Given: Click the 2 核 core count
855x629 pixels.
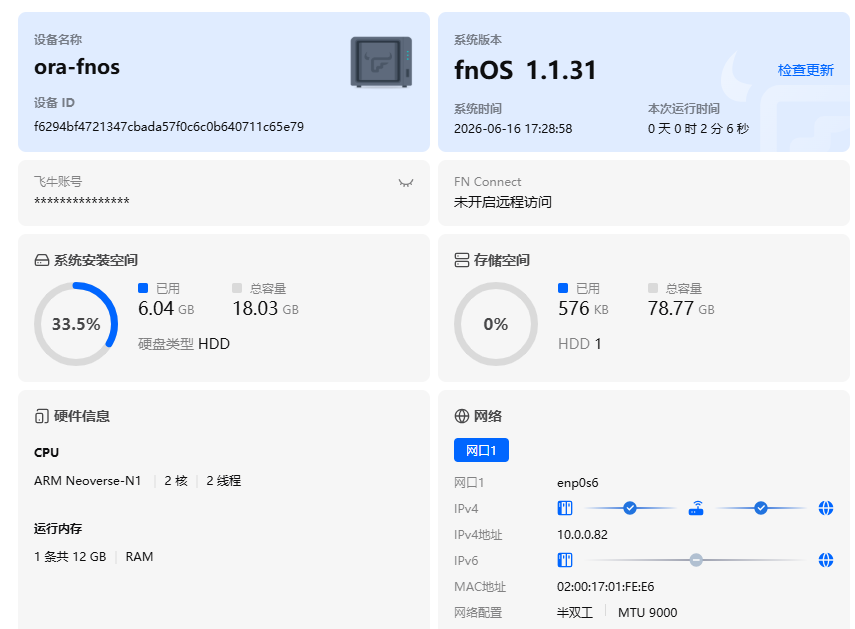Looking at the screenshot, I should click(176, 481).
